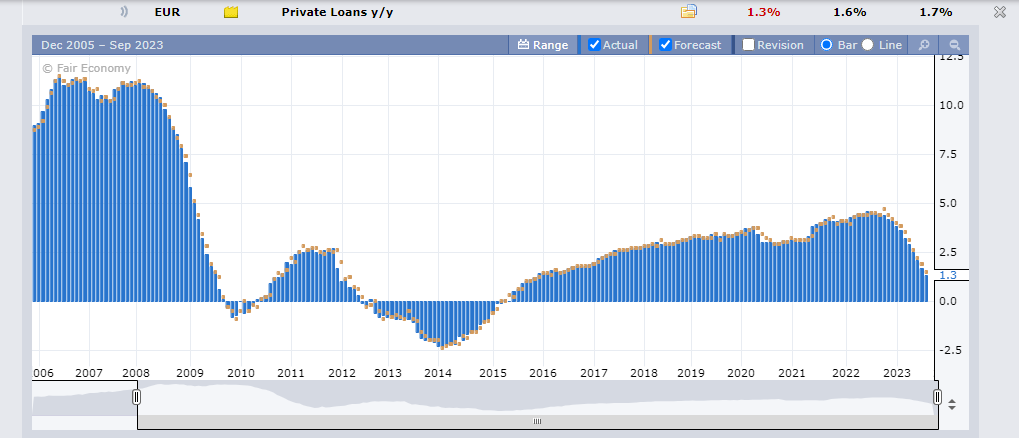This screenshot has width=1019, height=438.
Task: Click the horizontal scrollbar grip below overview
Action: tap(537, 422)
